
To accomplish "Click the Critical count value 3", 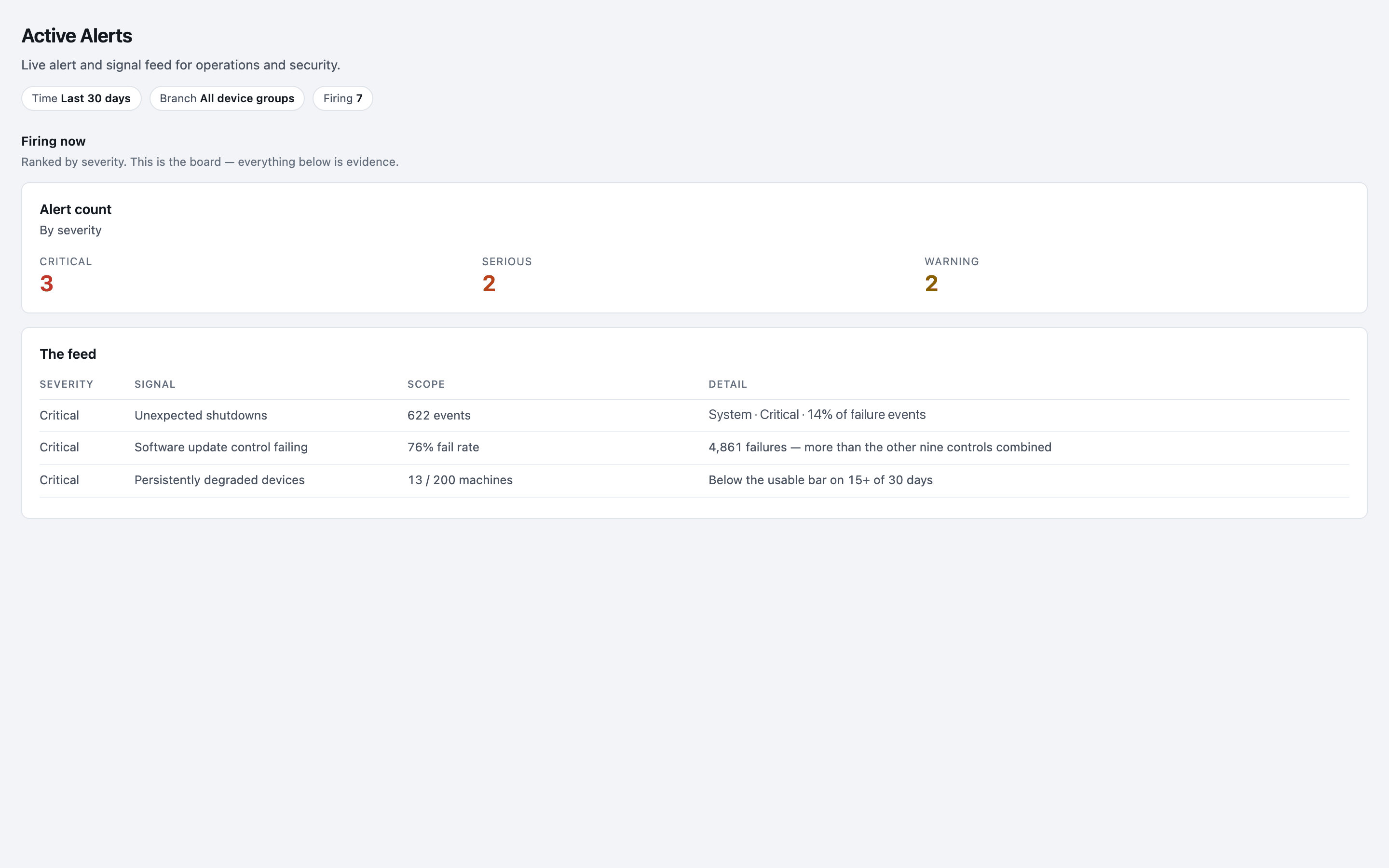I will point(46,284).
